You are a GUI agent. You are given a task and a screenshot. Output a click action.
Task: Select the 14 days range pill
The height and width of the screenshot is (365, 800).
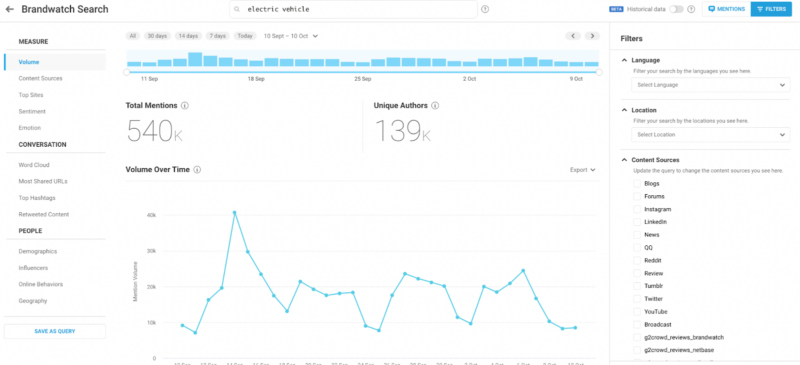pyautogui.click(x=188, y=36)
